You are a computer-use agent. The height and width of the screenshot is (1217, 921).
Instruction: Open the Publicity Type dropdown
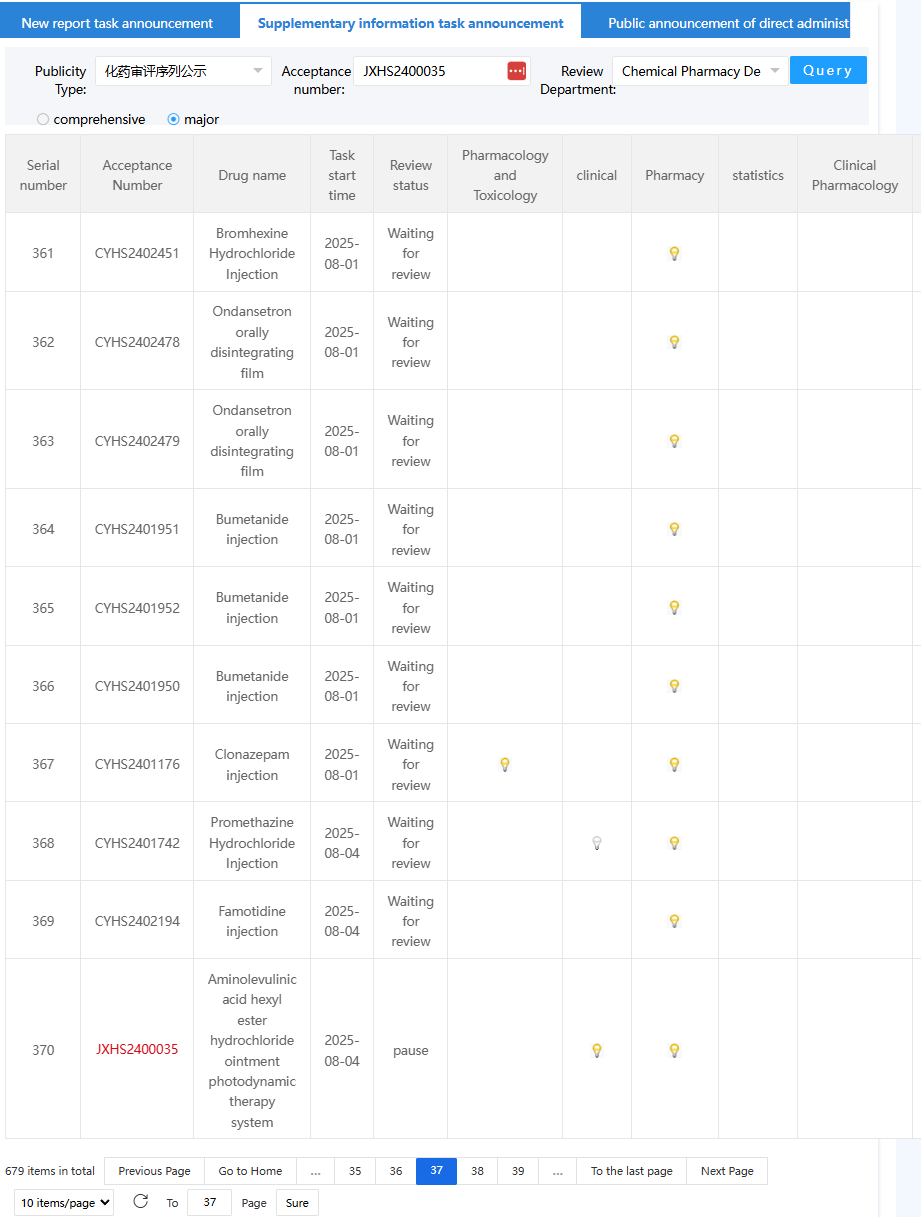[183, 71]
